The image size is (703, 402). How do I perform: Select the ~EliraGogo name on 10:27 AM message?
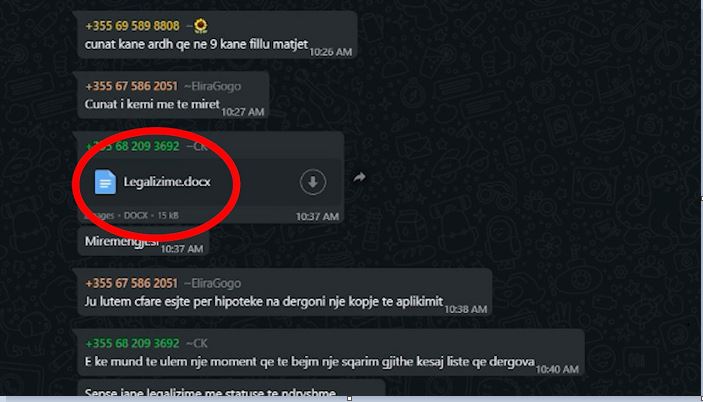212,86
